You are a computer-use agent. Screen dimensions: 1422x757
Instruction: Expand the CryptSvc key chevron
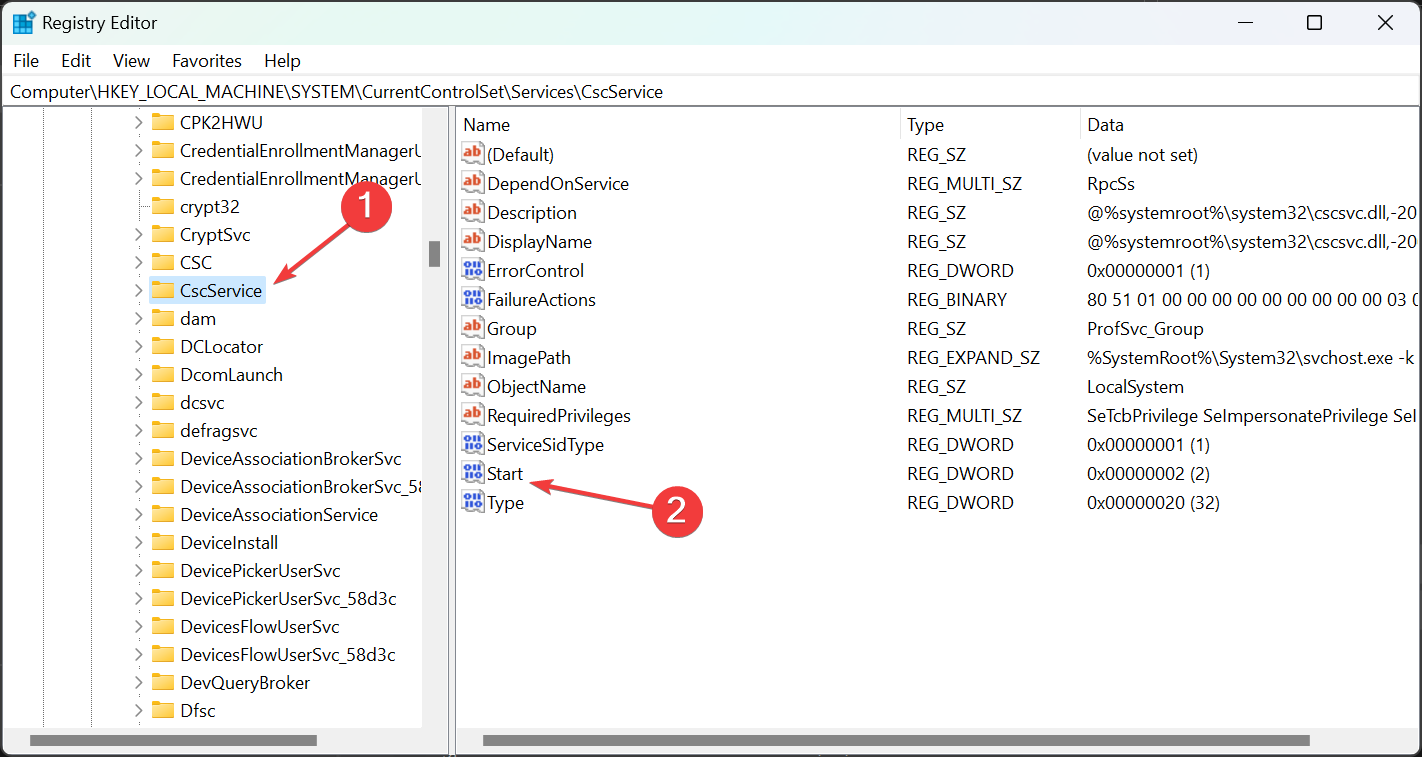[x=138, y=234]
